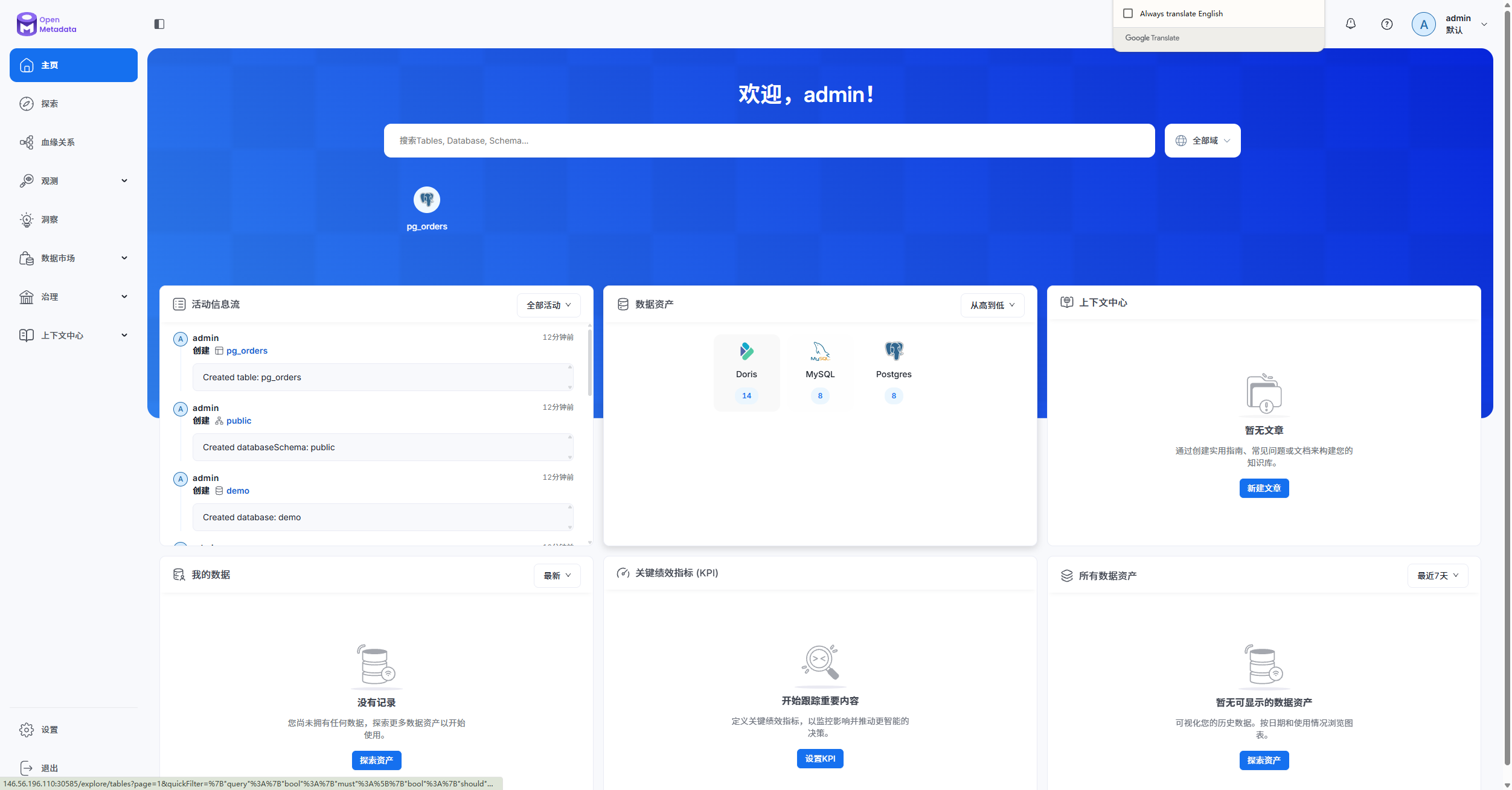1512x790 pixels.
Task: Click 退出 logout in sidebar
Action: (x=74, y=768)
